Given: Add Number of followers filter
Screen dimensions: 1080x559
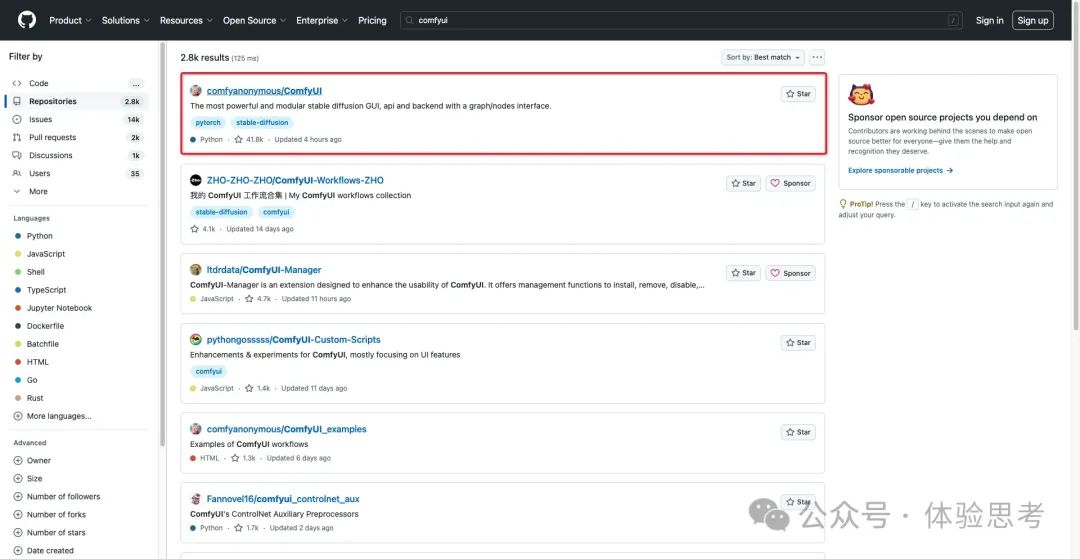Looking at the screenshot, I should coord(56,496).
